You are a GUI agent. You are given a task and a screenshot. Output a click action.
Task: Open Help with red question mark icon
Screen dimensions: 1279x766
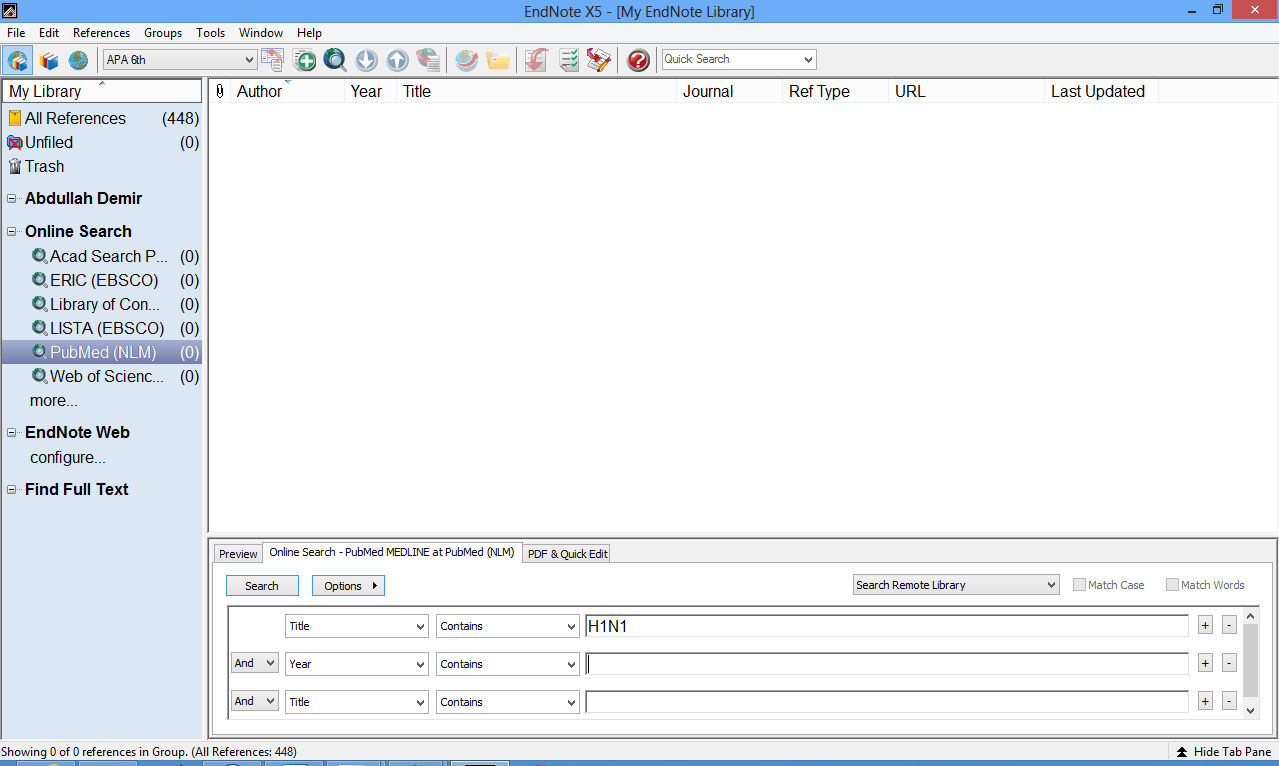tap(638, 60)
